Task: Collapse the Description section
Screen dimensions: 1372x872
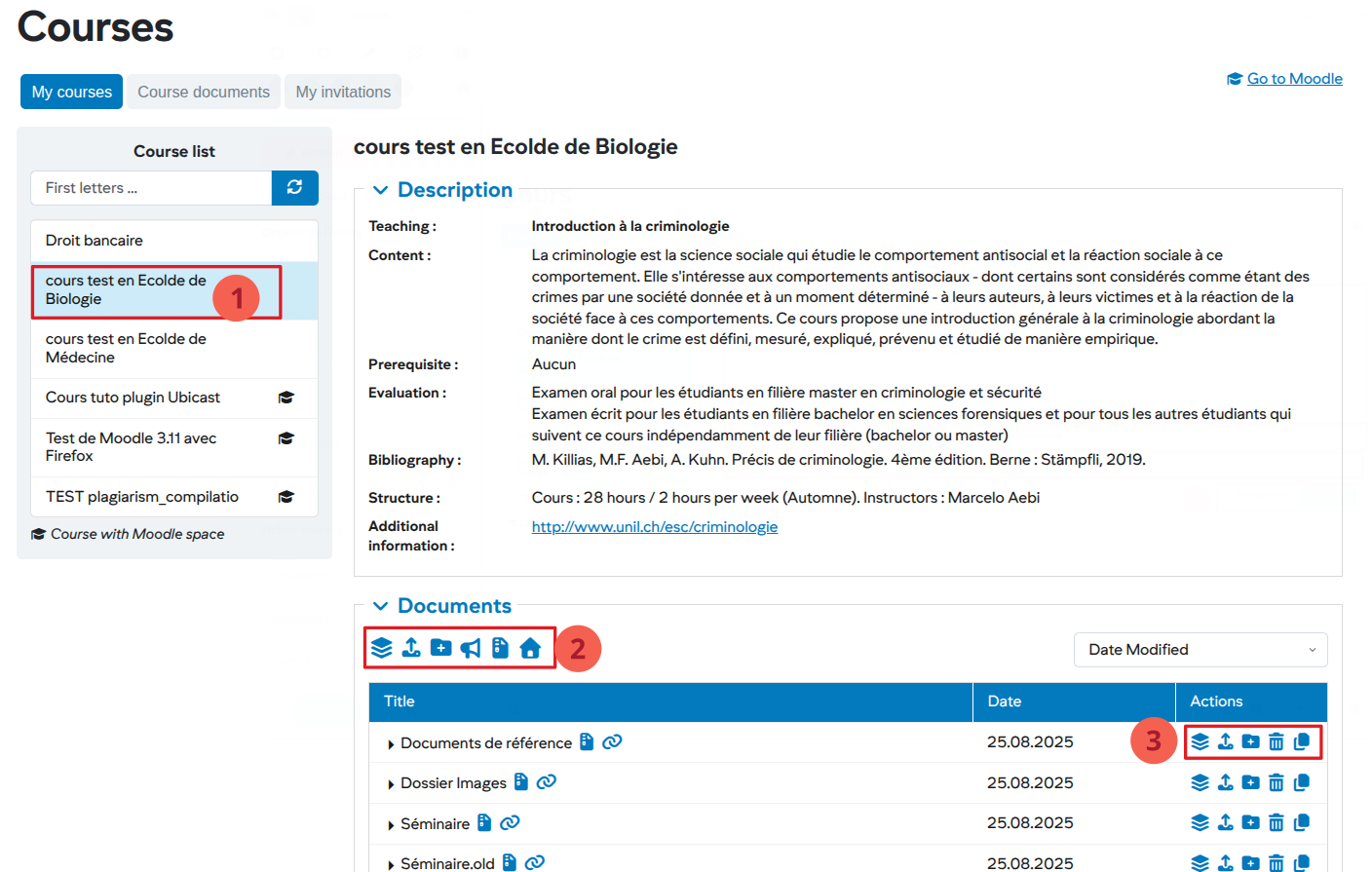Action: (x=381, y=190)
